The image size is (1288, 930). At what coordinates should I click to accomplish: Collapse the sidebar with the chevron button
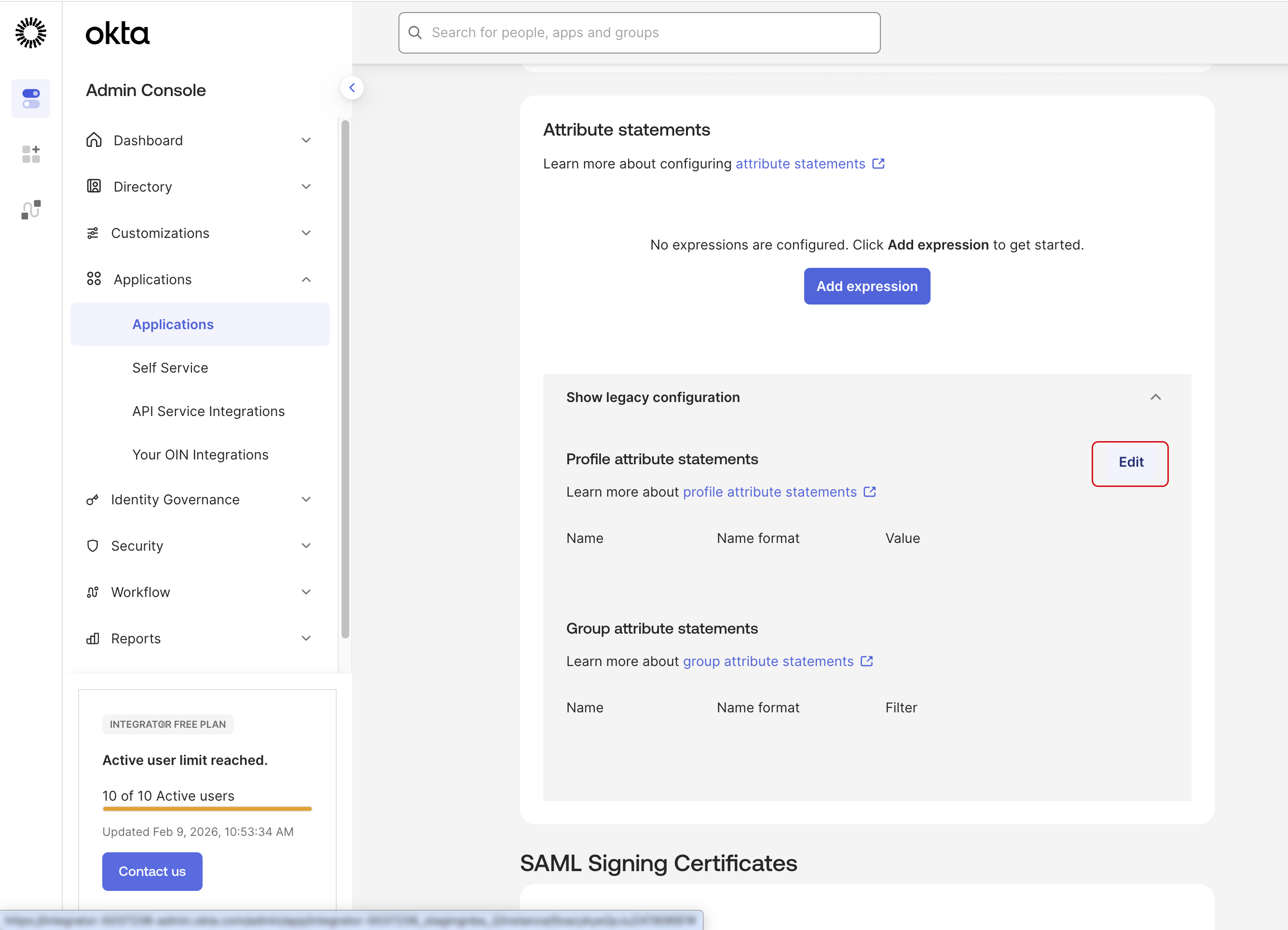352,87
